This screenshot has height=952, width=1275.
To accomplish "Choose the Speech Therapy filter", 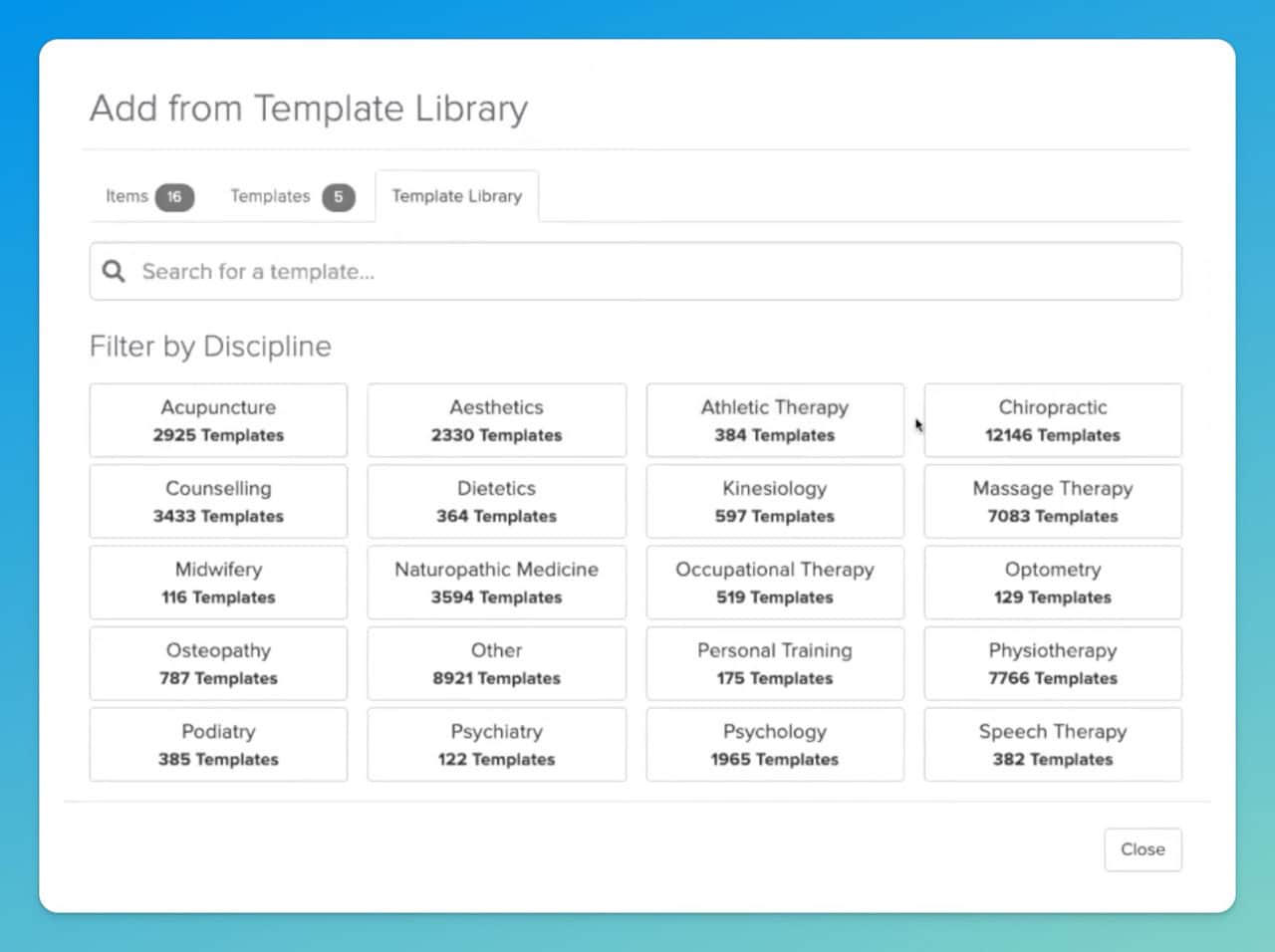I will pos(1052,744).
